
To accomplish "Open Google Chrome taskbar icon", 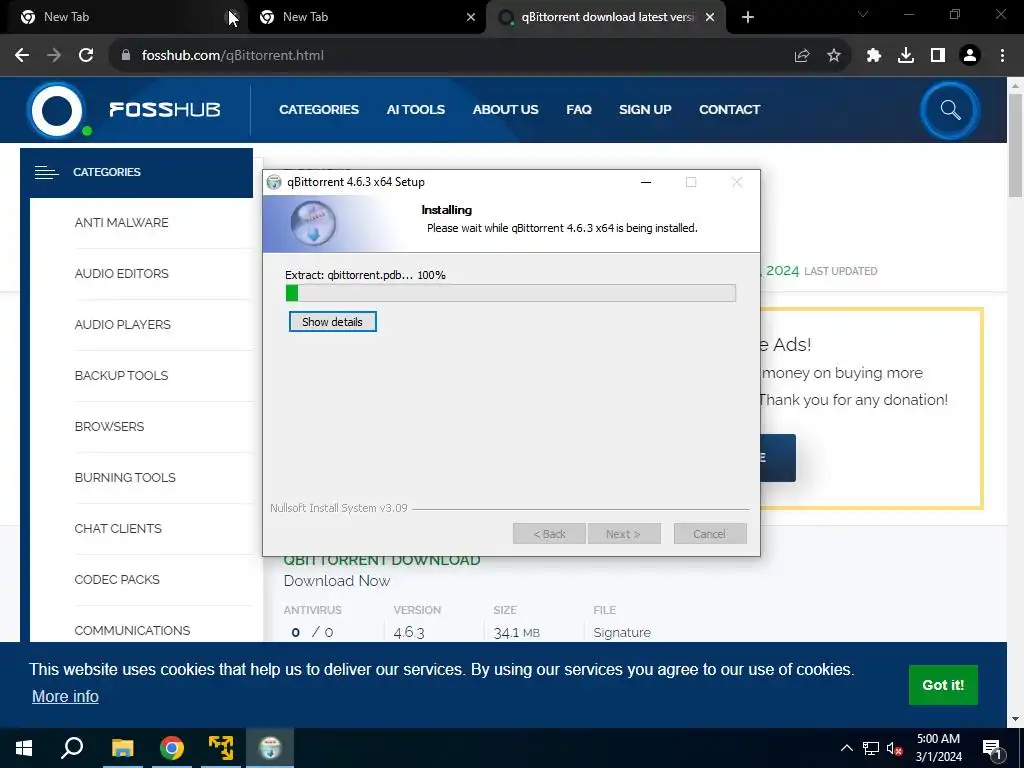I will (x=172, y=748).
